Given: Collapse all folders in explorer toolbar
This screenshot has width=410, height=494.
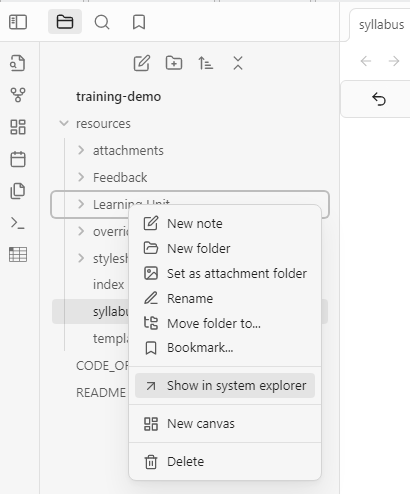Looking at the screenshot, I should 238,63.
